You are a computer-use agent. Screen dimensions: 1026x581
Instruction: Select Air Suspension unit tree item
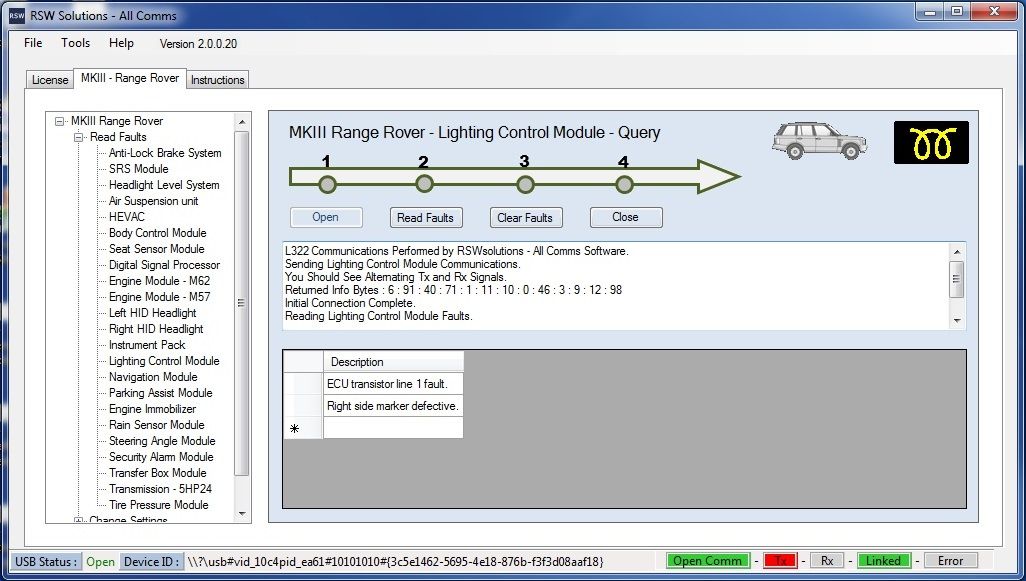tap(154, 201)
